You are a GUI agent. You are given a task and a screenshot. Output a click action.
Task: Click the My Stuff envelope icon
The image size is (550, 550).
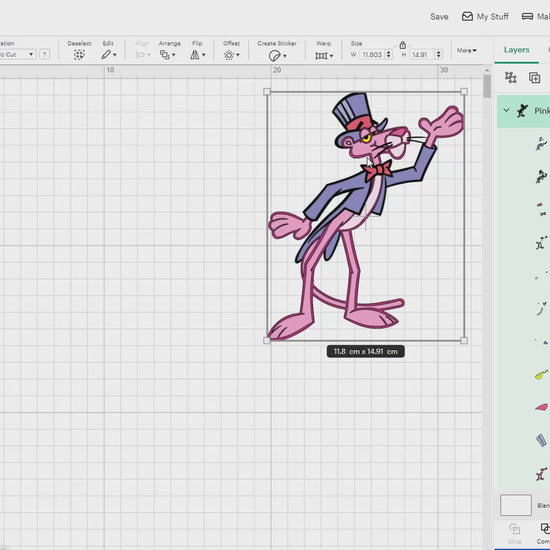click(467, 16)
